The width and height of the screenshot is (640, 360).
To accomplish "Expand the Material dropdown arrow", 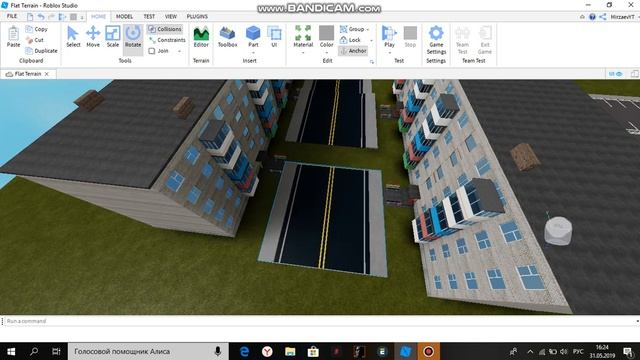I will (303, 53).
